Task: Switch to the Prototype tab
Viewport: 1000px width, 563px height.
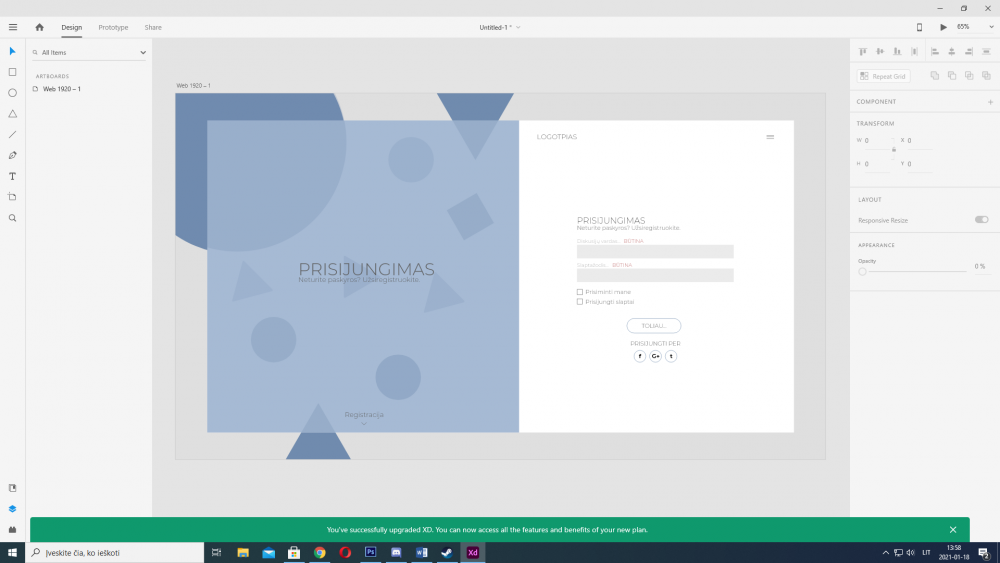Action: 113,27
